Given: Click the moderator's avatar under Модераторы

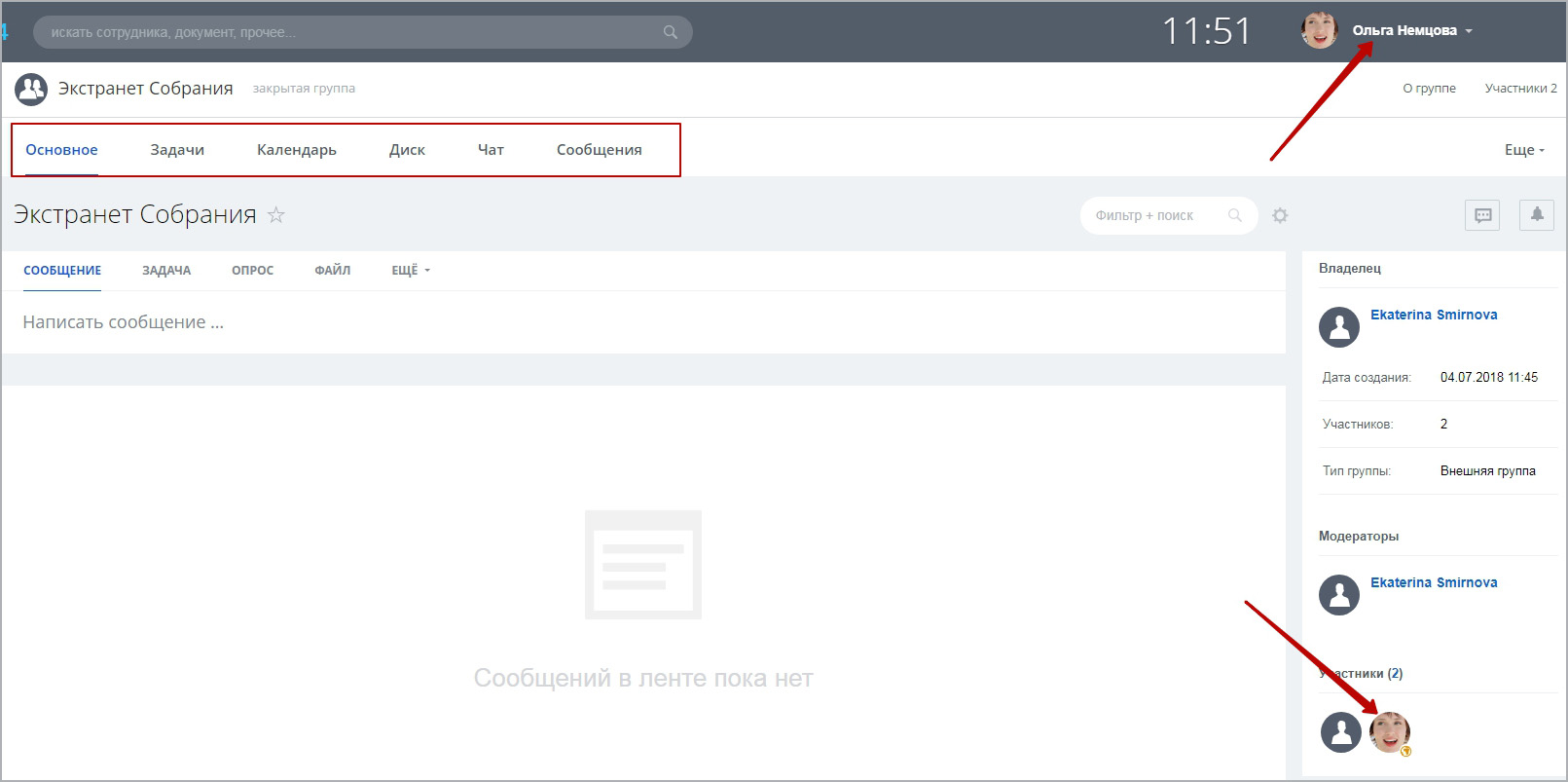Looking at the screenshot, I should 1339,595.
